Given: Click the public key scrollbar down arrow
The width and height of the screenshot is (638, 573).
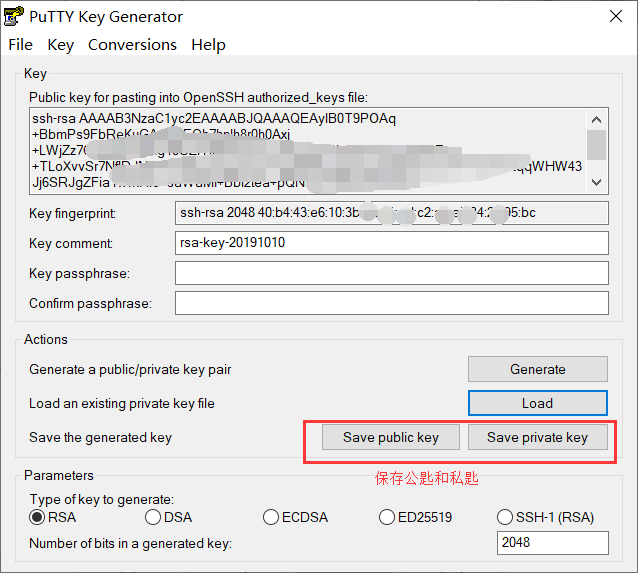Looking at the screenshot, I should click(596, 182).
